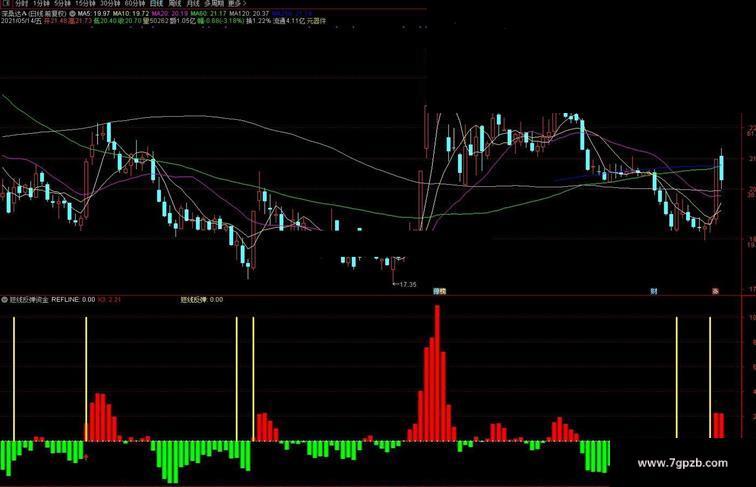Select the 30分钟 period tab
This screenshot has width=756, height=487.
110,3
